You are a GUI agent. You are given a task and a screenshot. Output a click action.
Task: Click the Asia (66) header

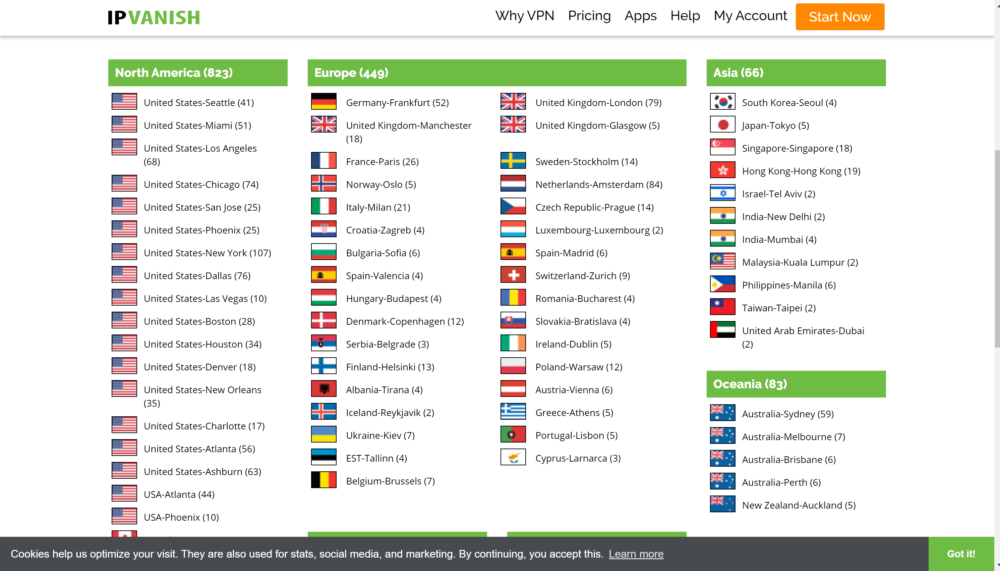pos(796,73)
